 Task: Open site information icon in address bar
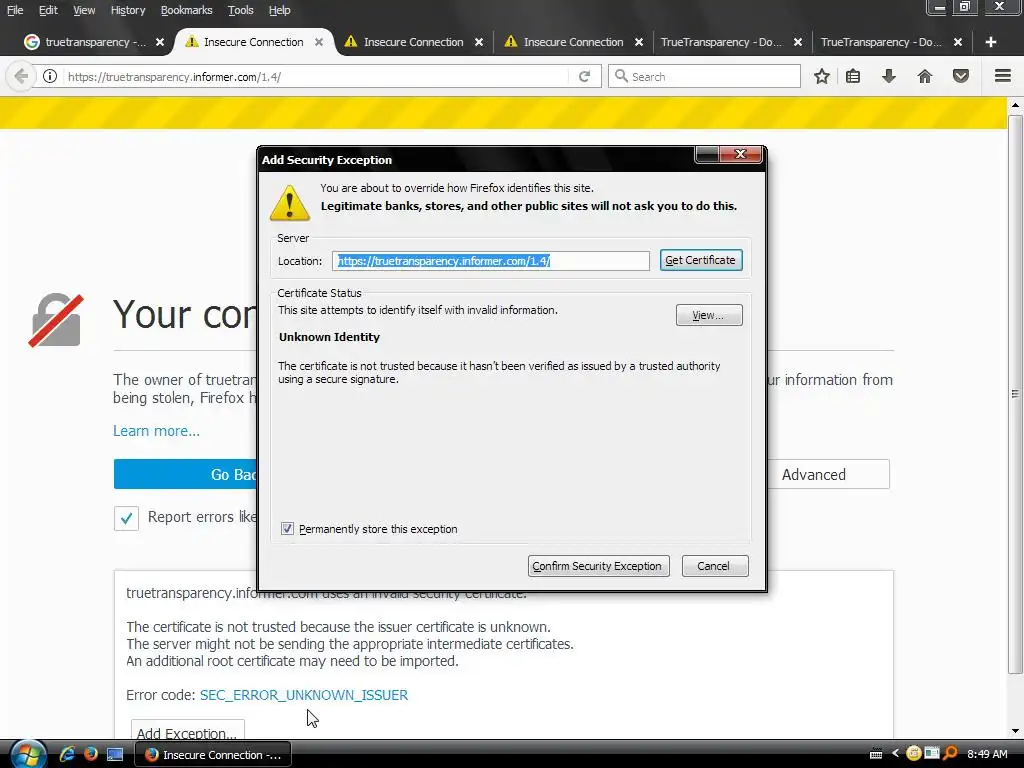[50, 76]
